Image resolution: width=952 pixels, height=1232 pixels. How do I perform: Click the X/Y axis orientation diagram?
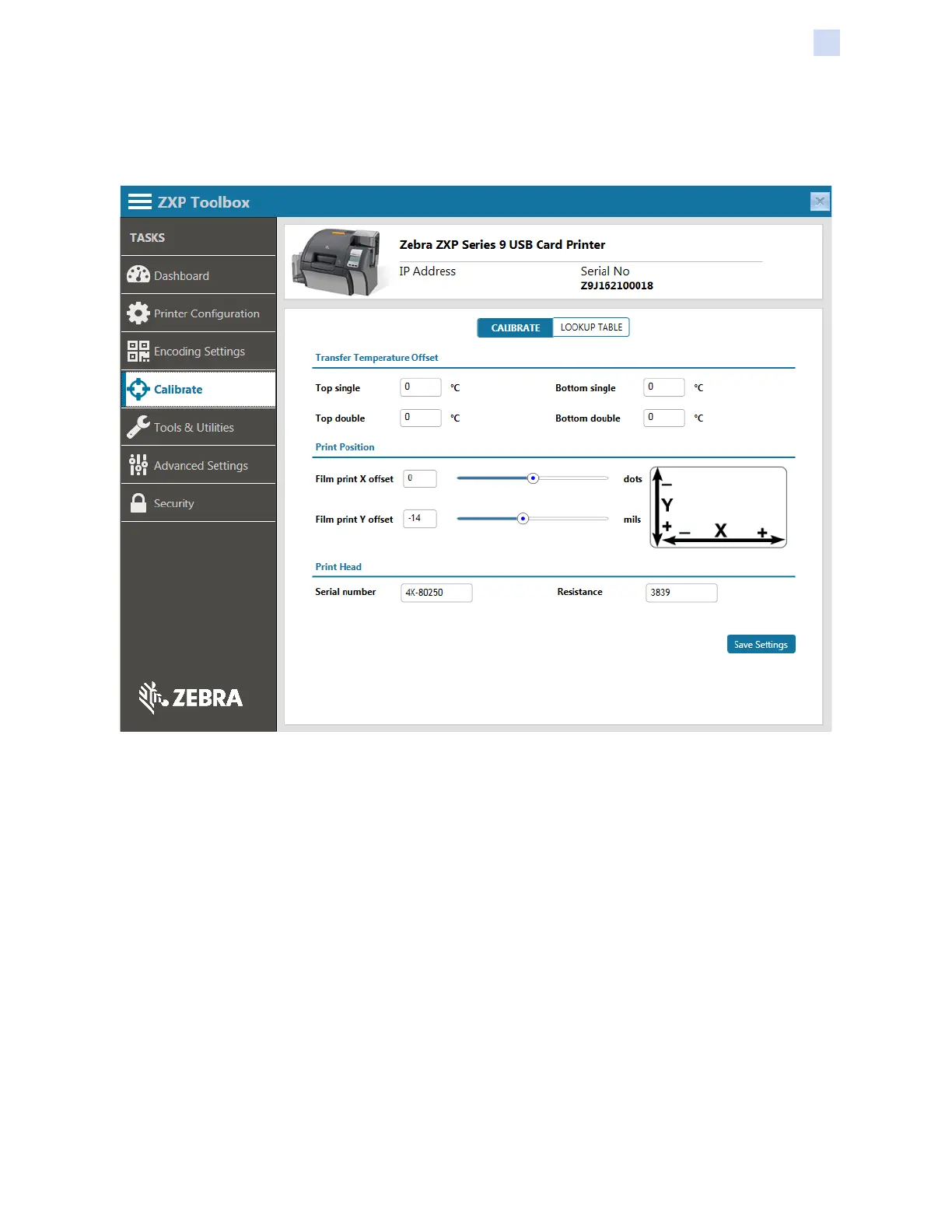tap(718, 507)
